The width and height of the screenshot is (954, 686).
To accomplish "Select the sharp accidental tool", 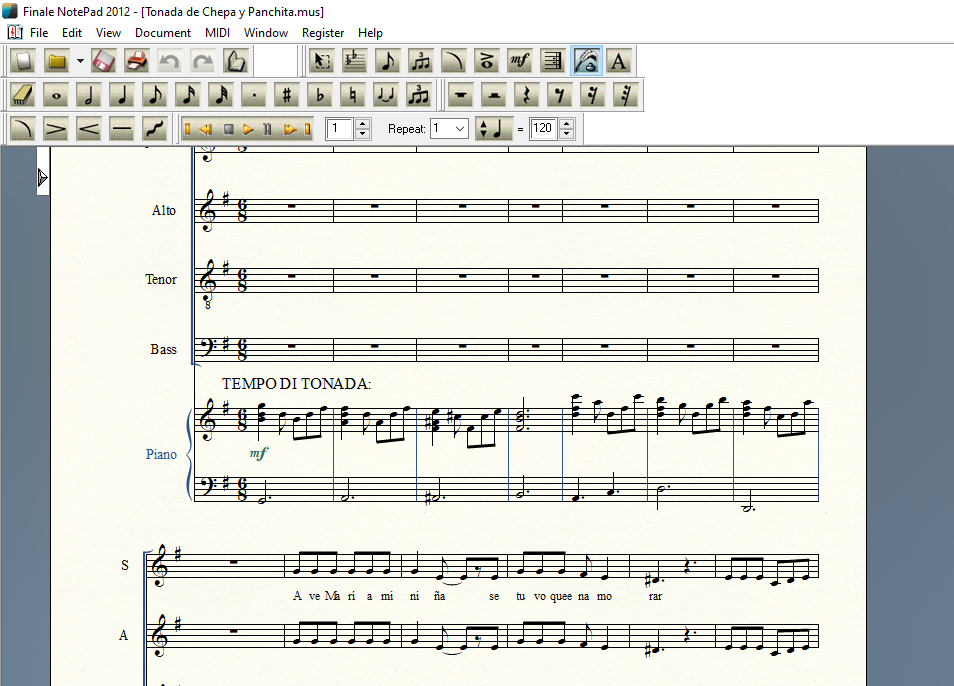I will [x=285, y=95].
